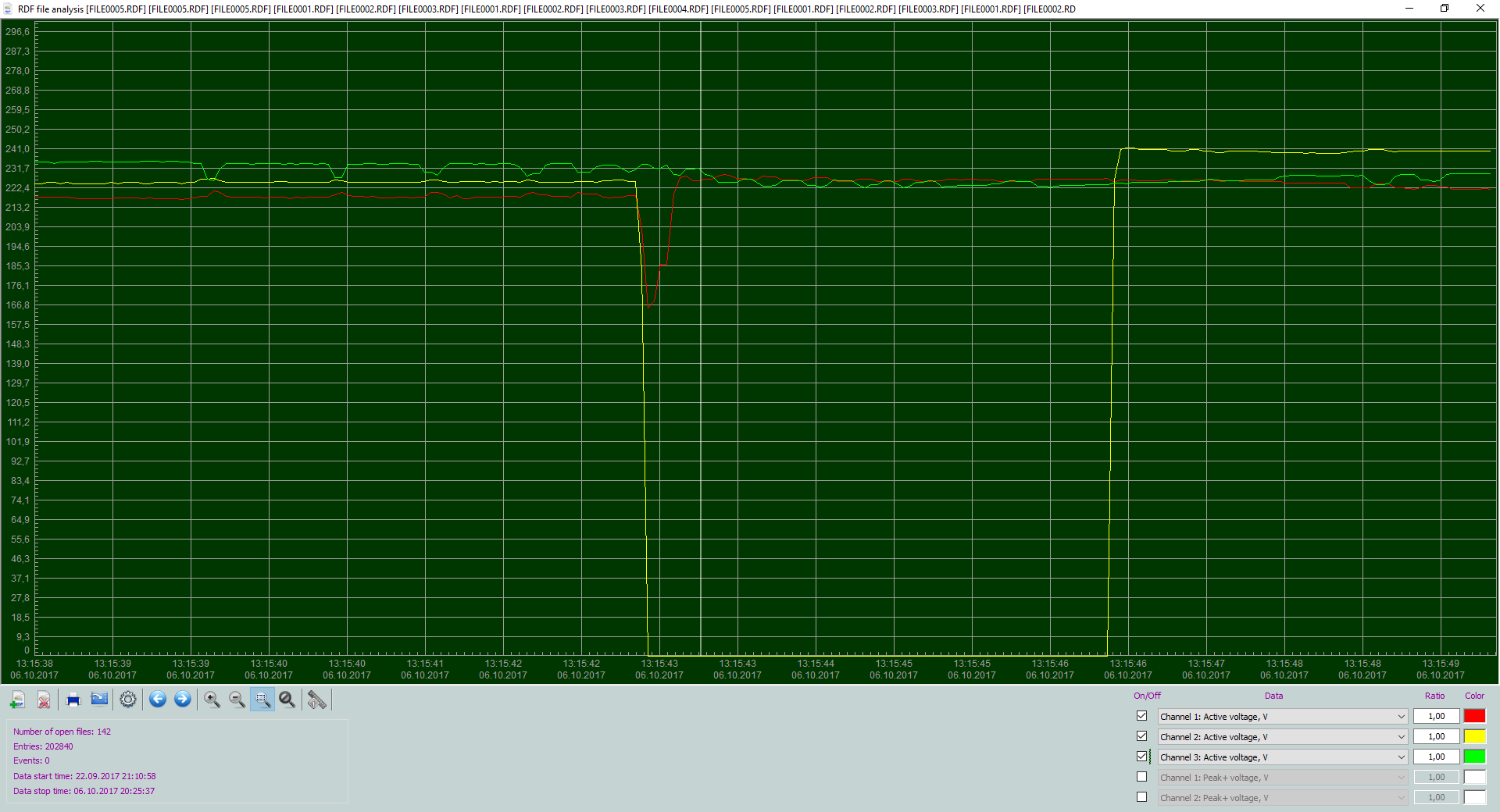Image resolution: width=1500 pixels, height=812 pixels.
Task: Zoom in with the plus magnifier
Action: coord(212,700)
